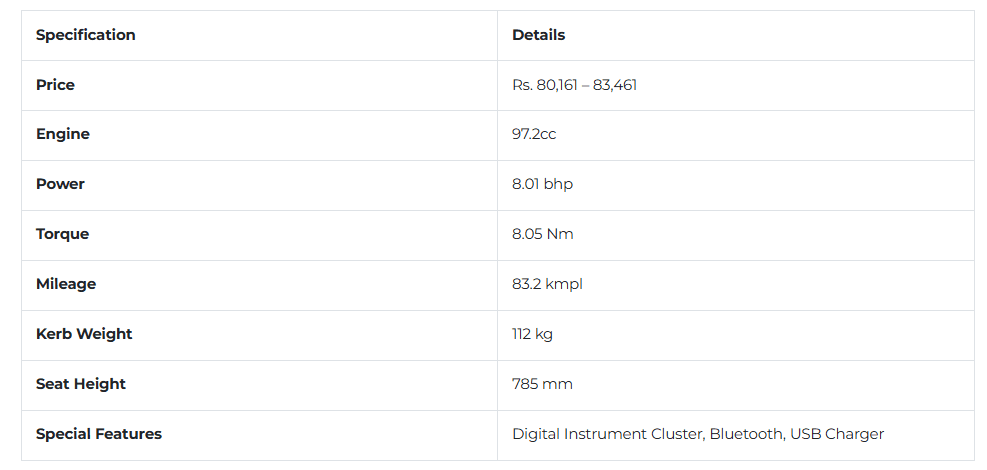This screenshot has width=987, height=470.
Task: Click the 97.2cc engine value
Action: (534, 135)
